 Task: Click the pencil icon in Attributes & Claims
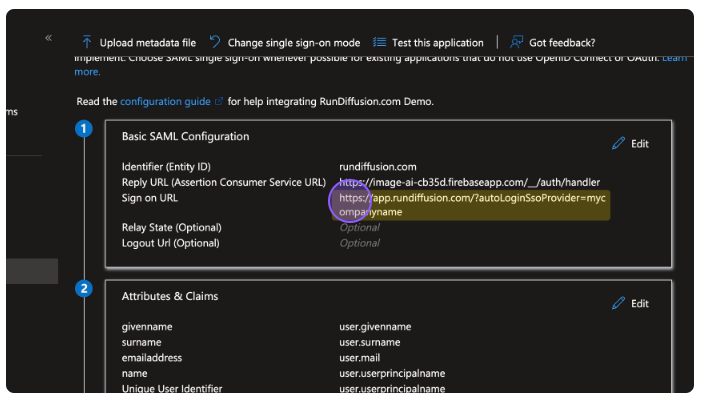point(618,303)
